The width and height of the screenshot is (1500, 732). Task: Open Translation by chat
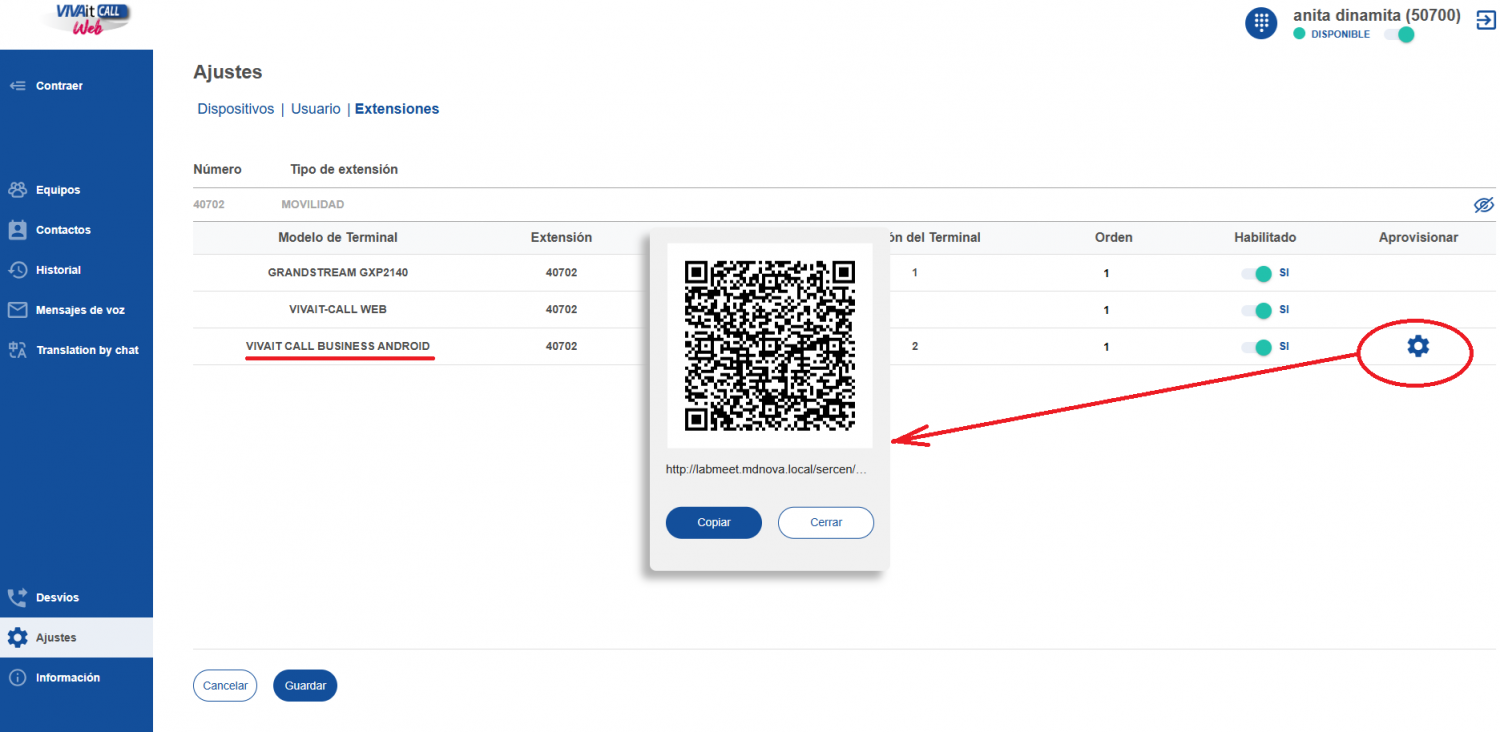(76, 350)
